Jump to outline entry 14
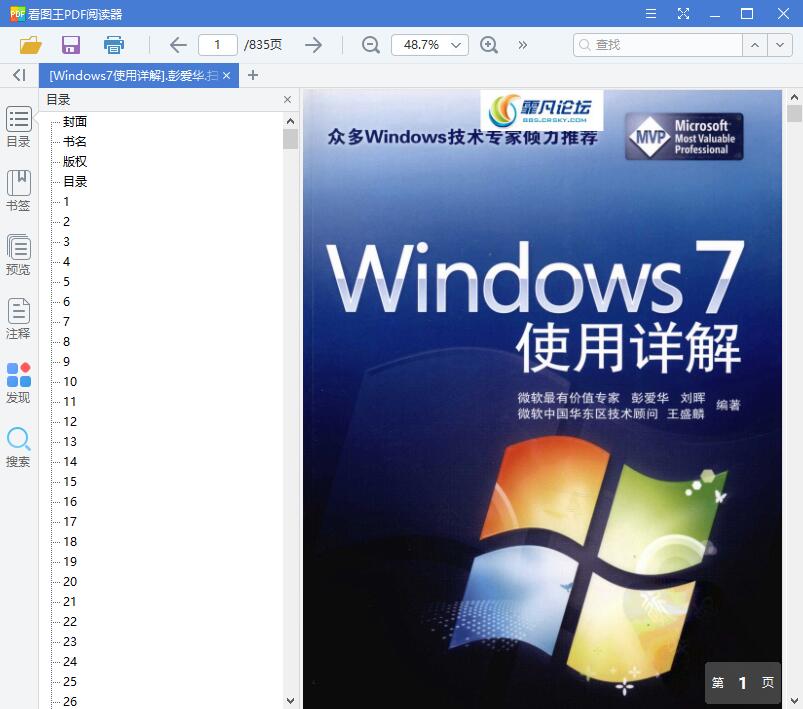 click(x=70, y=461)
